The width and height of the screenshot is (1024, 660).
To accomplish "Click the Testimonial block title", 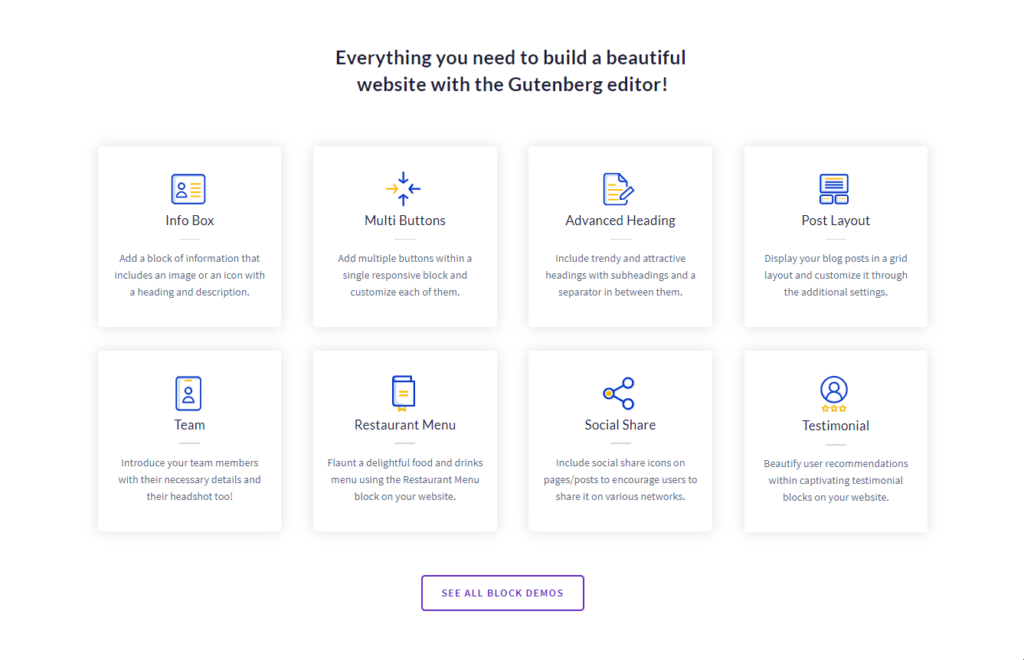I will pyautogui.click(x=835, y=426).
